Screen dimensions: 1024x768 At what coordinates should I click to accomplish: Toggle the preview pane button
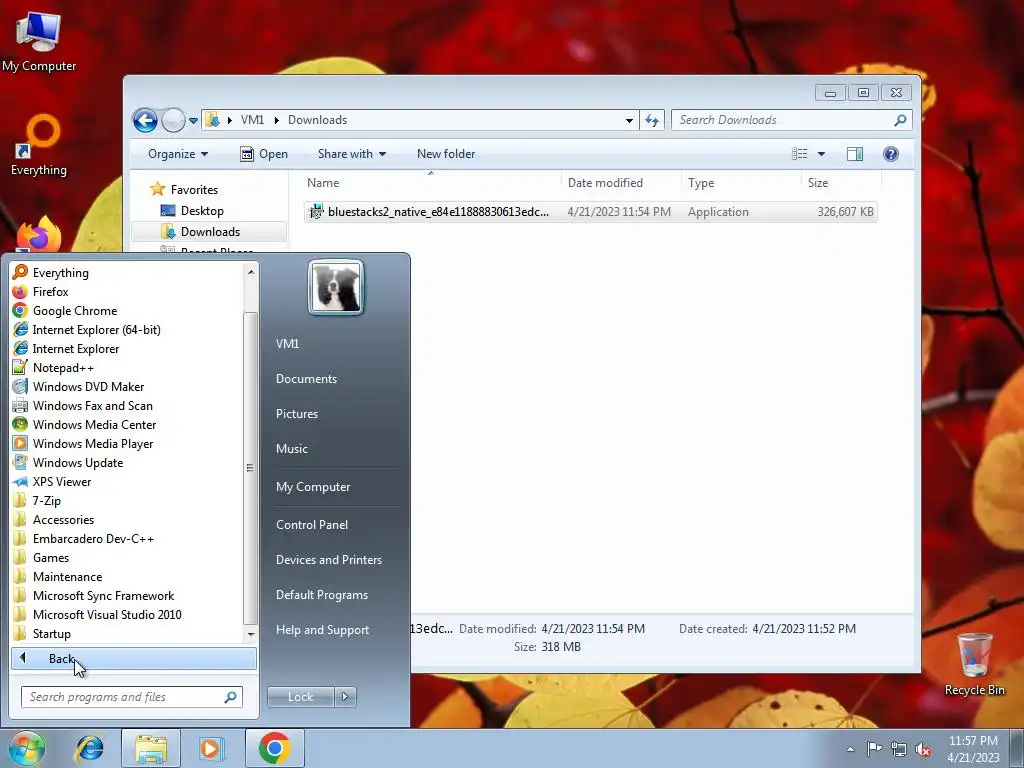pos(854,153)
